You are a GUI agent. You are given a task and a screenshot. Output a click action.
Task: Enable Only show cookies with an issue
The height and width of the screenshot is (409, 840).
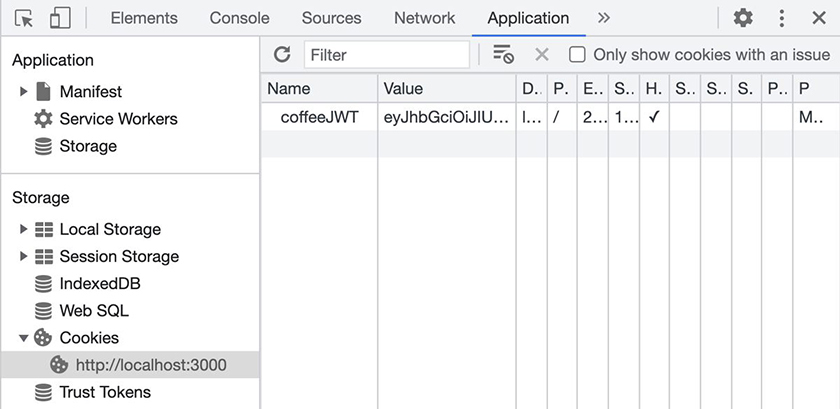(577, 55)
